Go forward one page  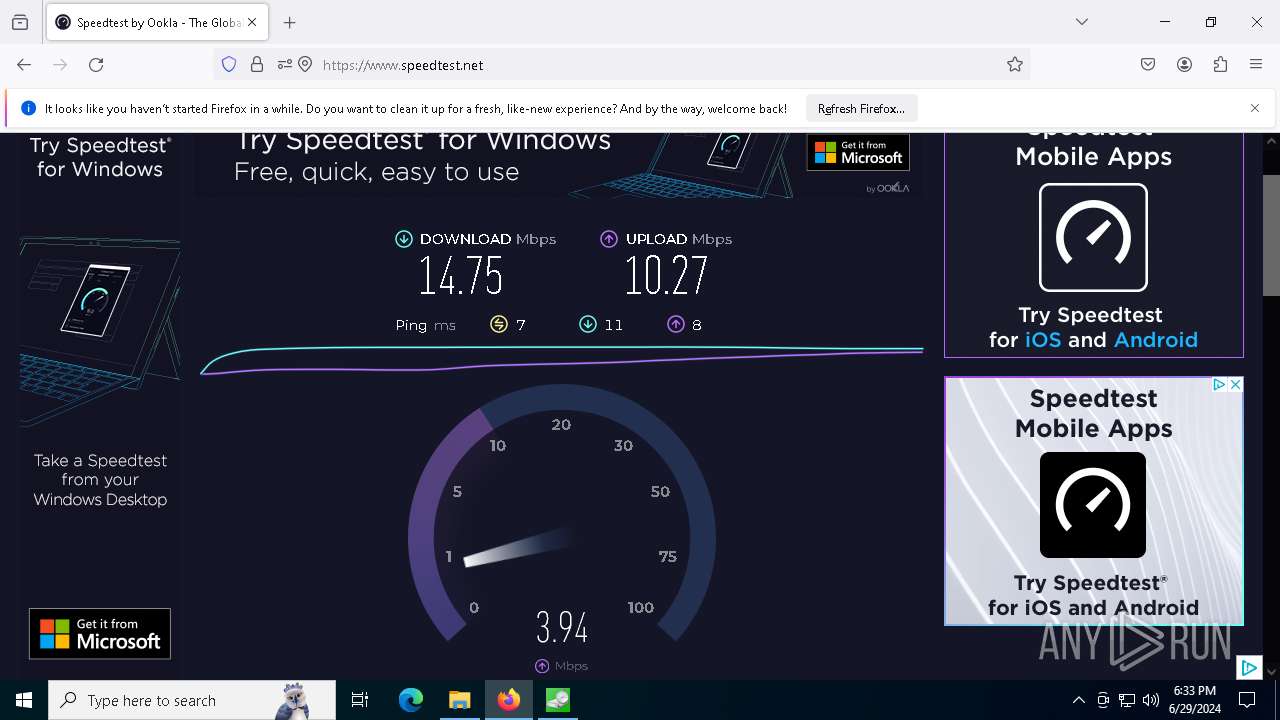click(60, 65)
